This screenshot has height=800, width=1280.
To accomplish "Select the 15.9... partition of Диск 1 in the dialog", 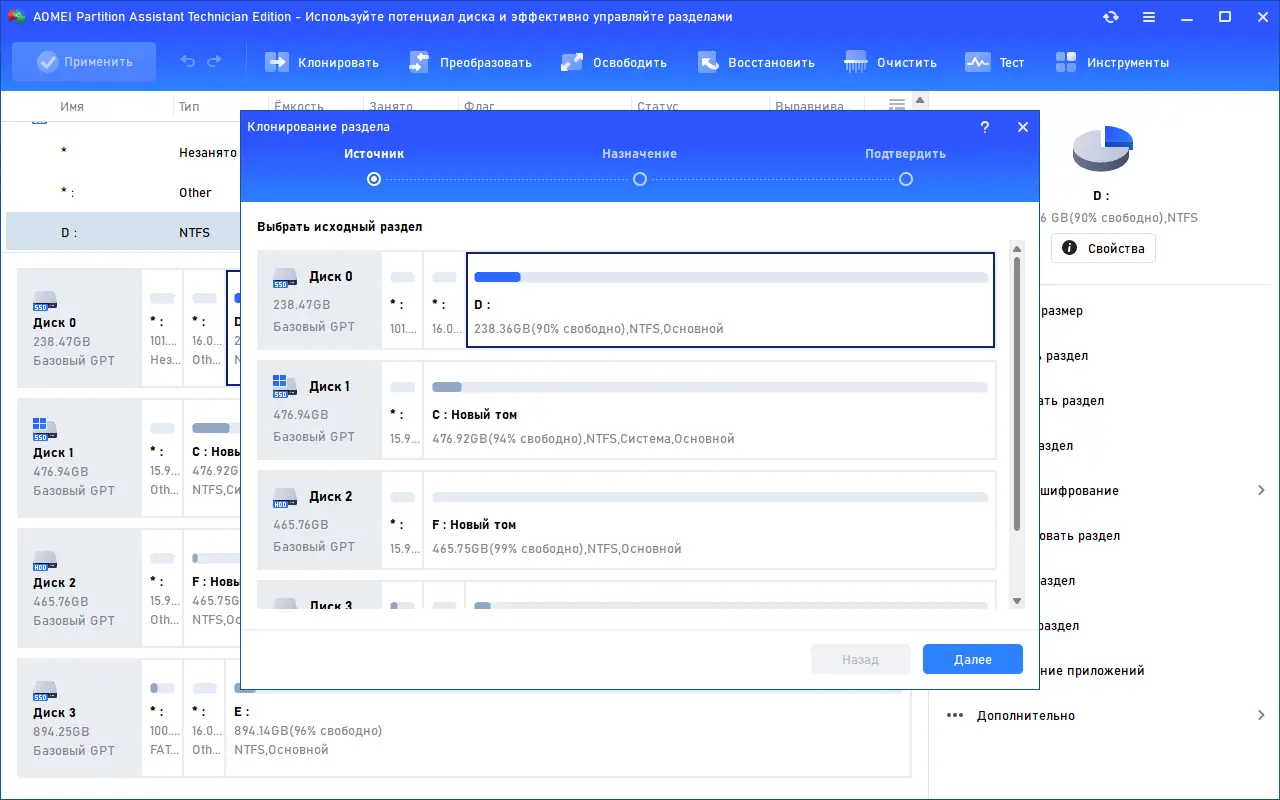I will click(x=403, y=410).
